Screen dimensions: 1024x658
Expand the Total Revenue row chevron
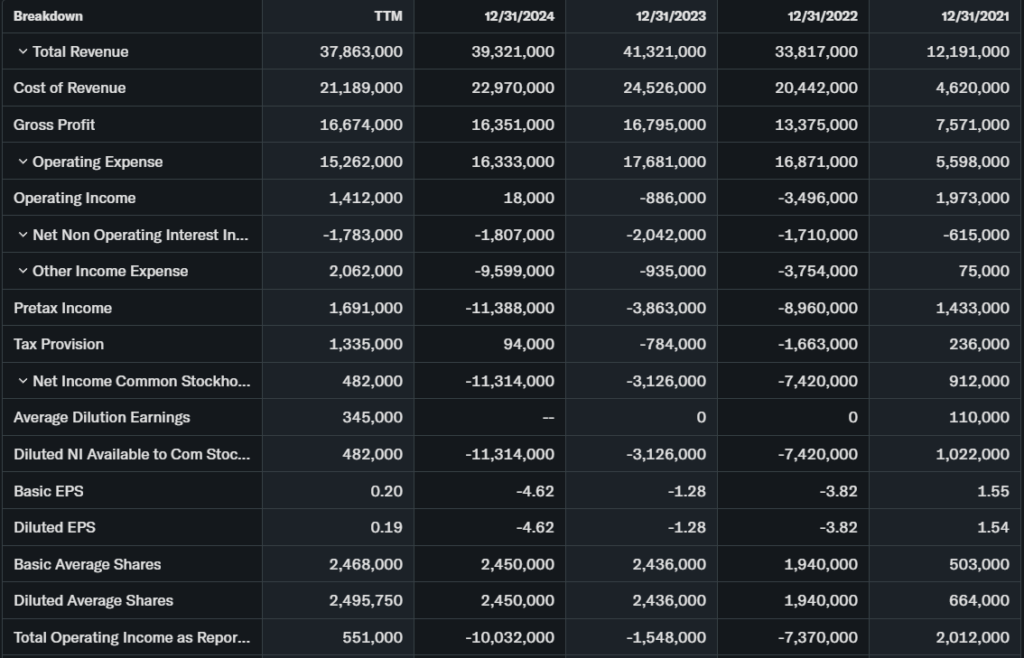point(23,52)
